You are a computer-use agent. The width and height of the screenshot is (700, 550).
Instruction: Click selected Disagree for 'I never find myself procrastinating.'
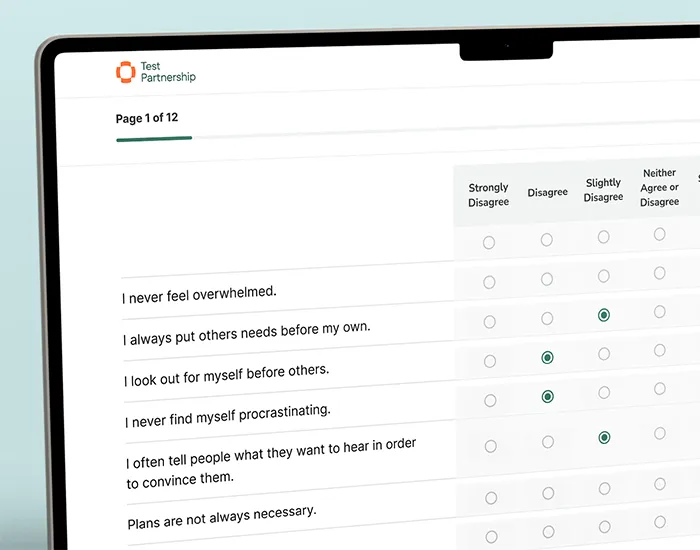click(x=548, y=396)
